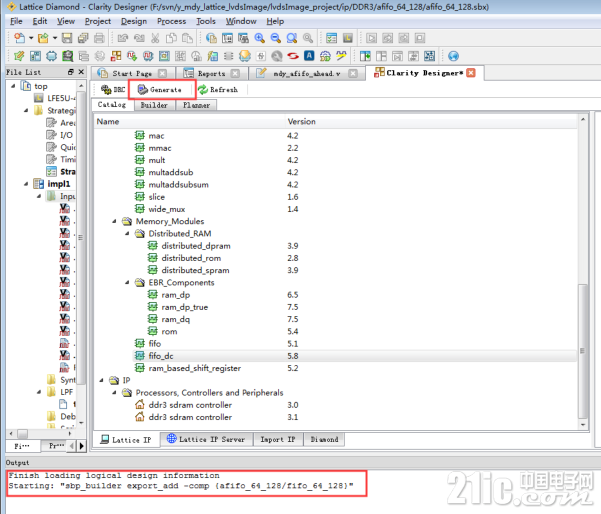The image size is (601, 514).
Task: Launch Active-HDL blue A icon
Action: pos(309,56)
